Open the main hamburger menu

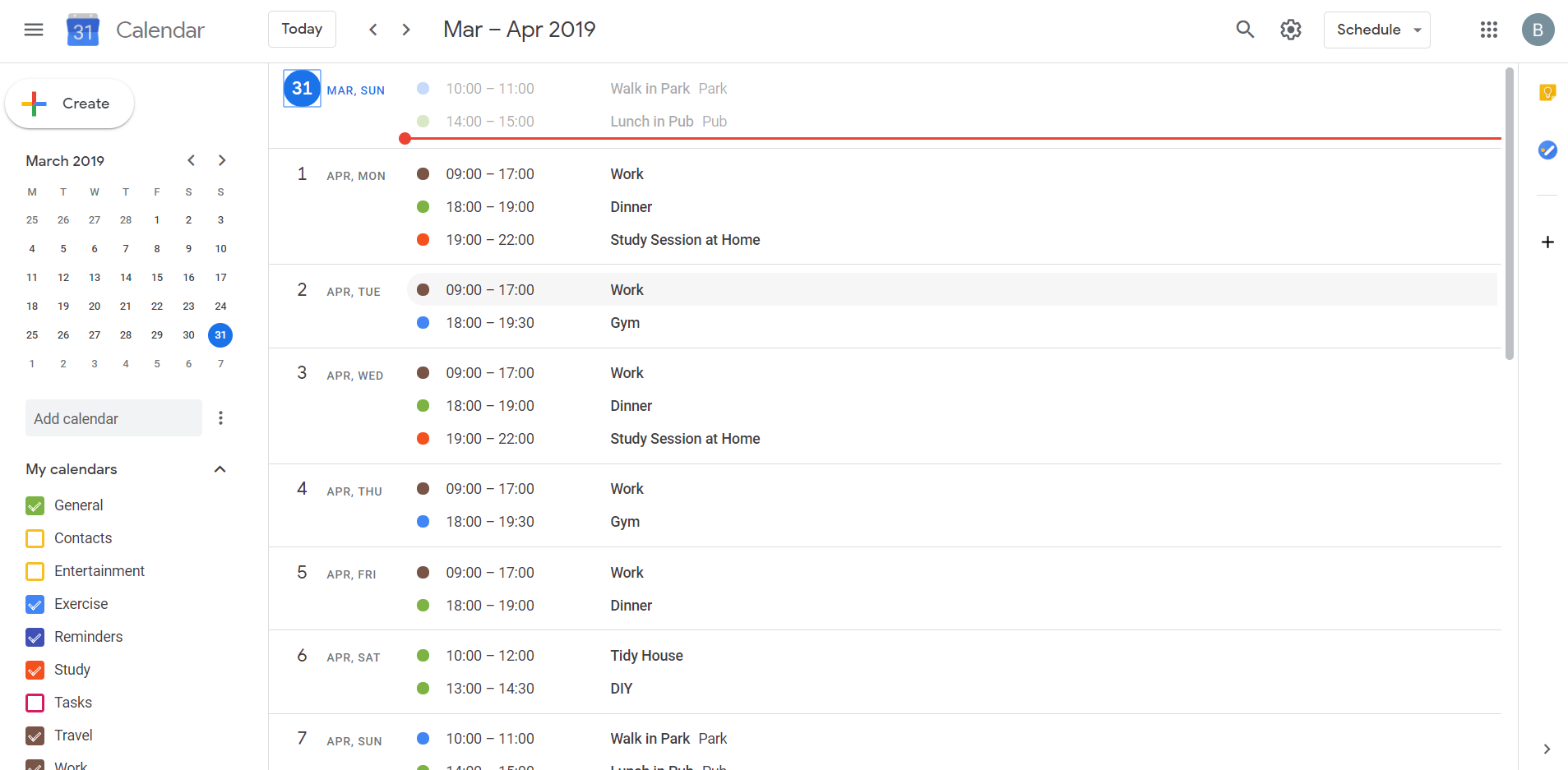34,30
